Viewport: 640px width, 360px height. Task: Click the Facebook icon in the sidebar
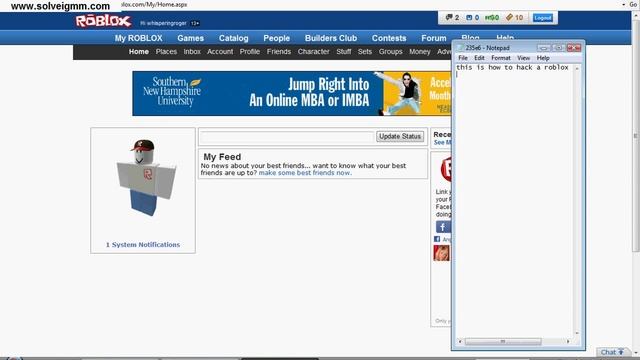(x=443, y=227)
